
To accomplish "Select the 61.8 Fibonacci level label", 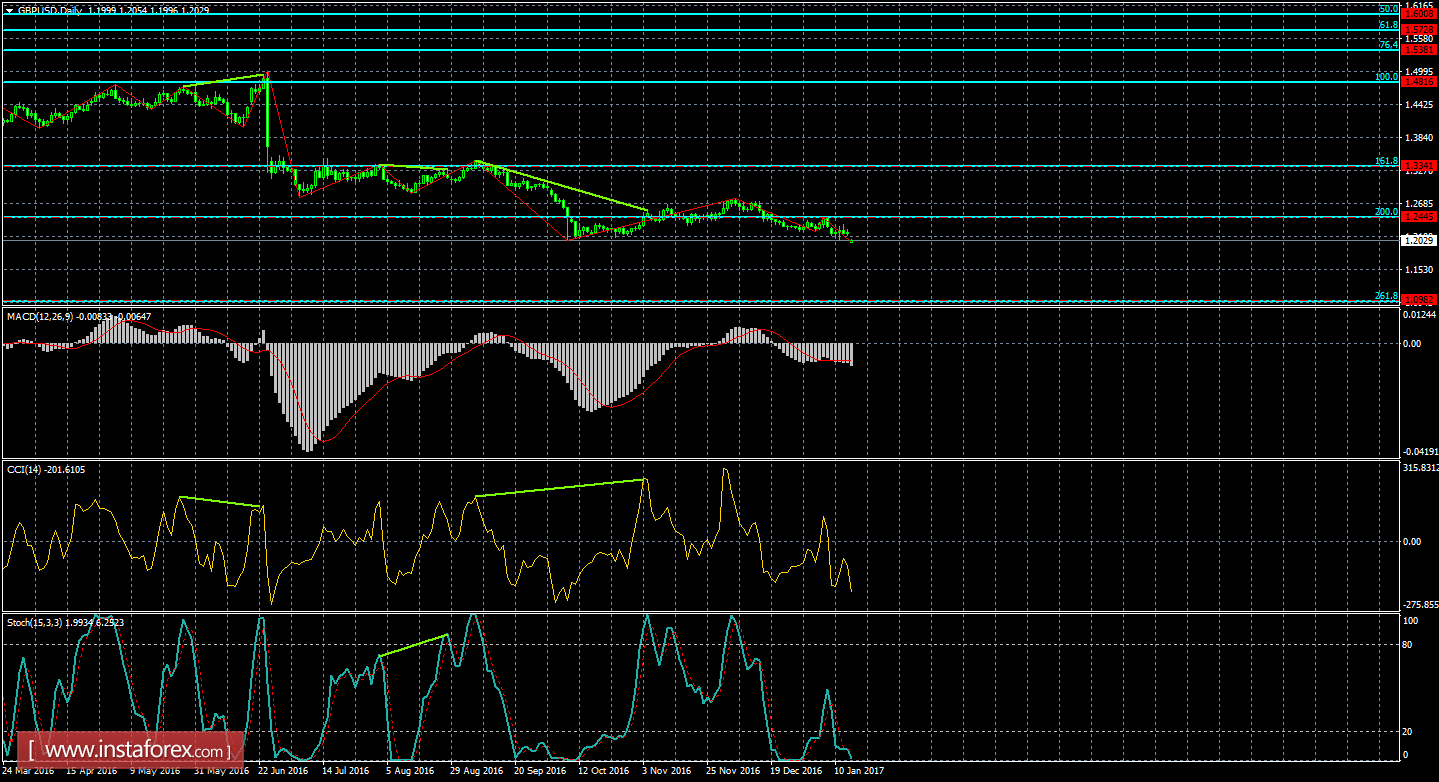I will click(x=1388, y=24).
